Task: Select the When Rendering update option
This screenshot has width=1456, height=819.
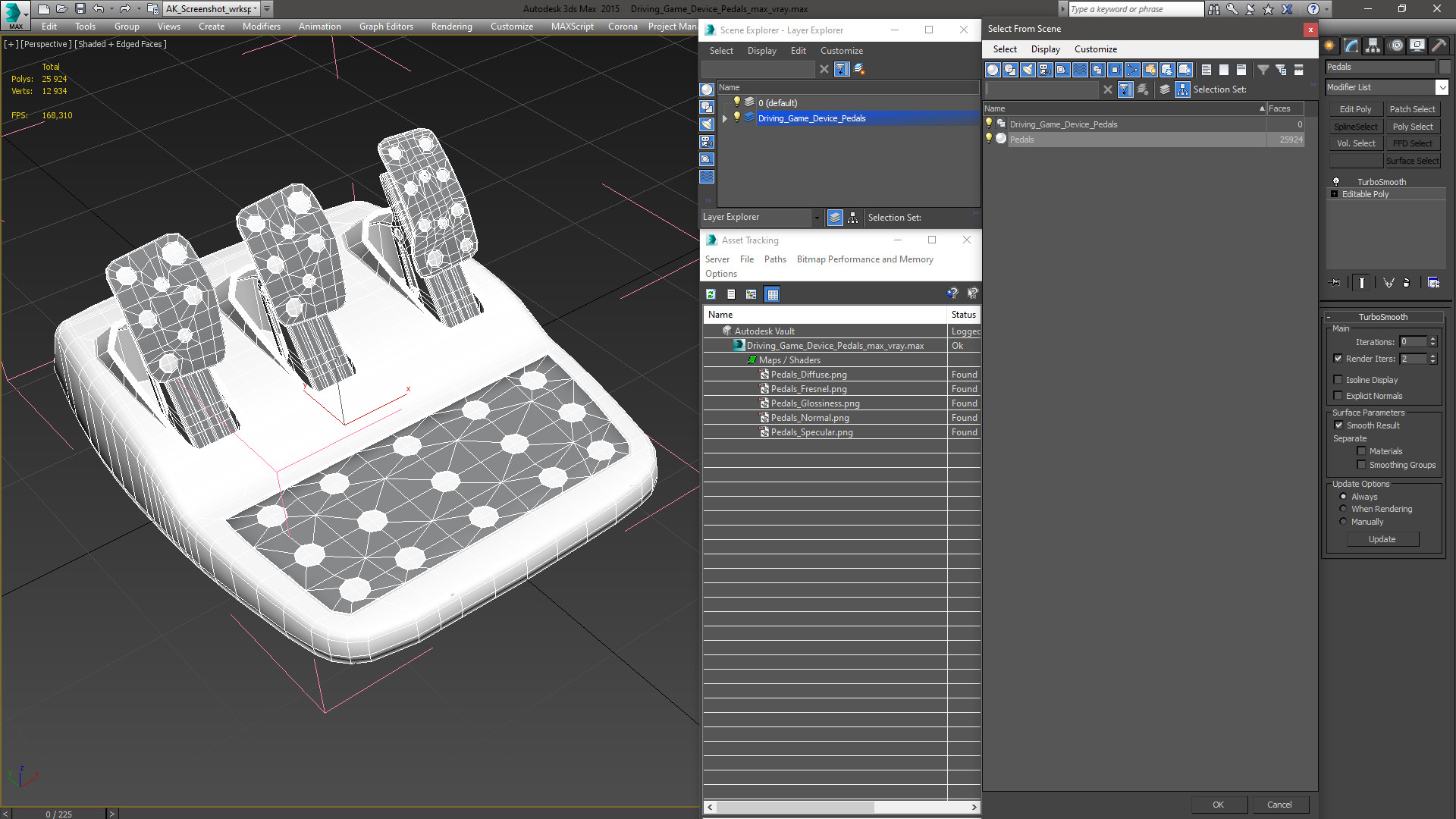Action: click(1343, 509)
